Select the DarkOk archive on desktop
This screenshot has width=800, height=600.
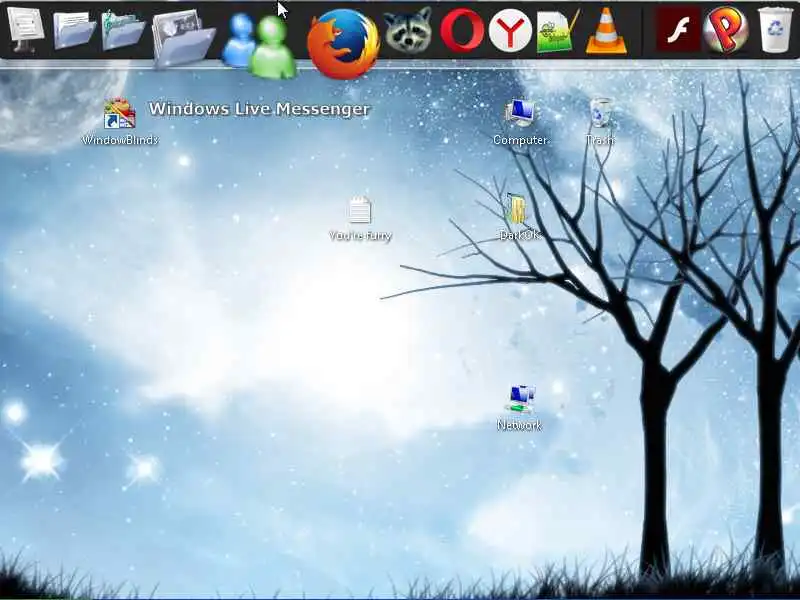[x=518, y=217]
